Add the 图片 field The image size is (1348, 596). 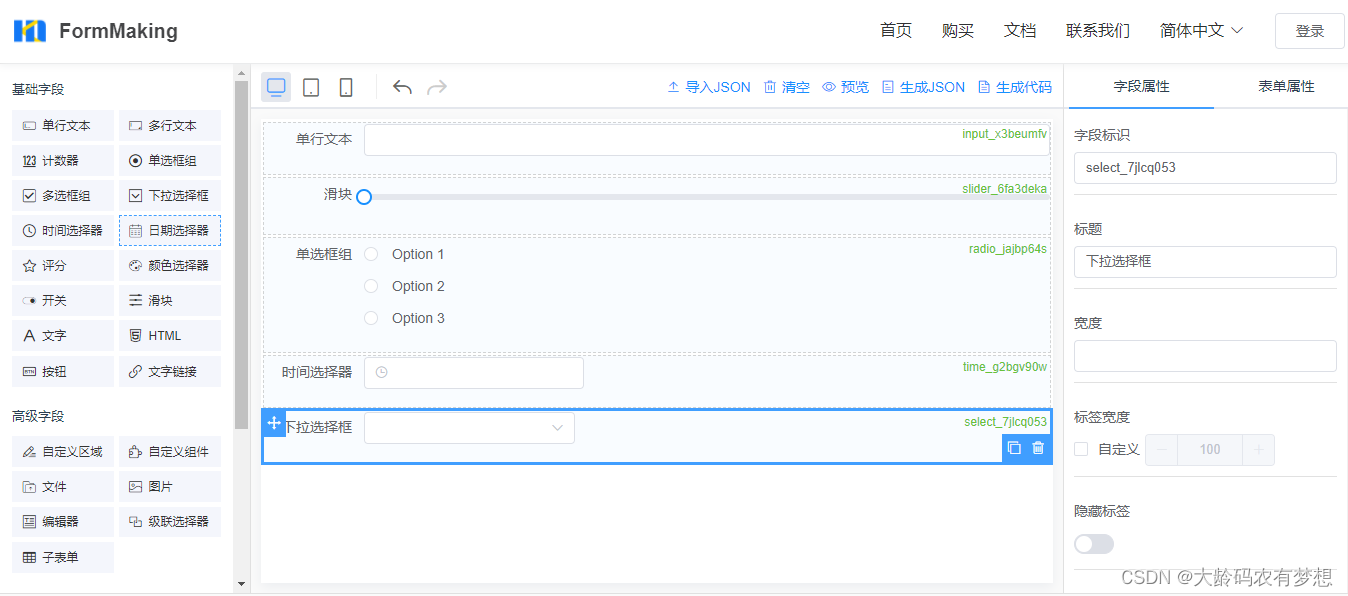170,487
